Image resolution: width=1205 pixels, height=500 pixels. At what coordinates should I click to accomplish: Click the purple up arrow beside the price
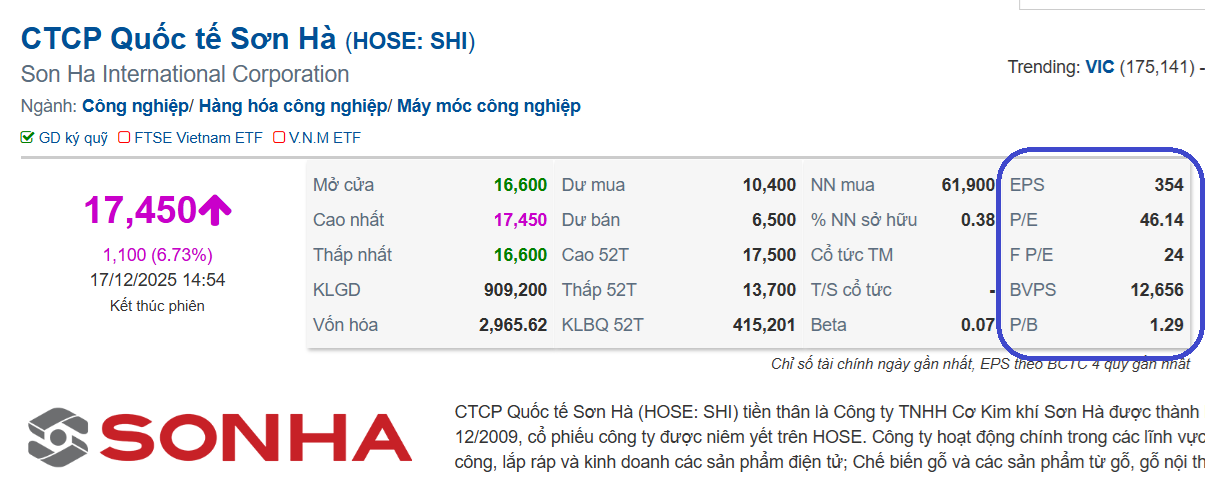click(x=215, y=210)
